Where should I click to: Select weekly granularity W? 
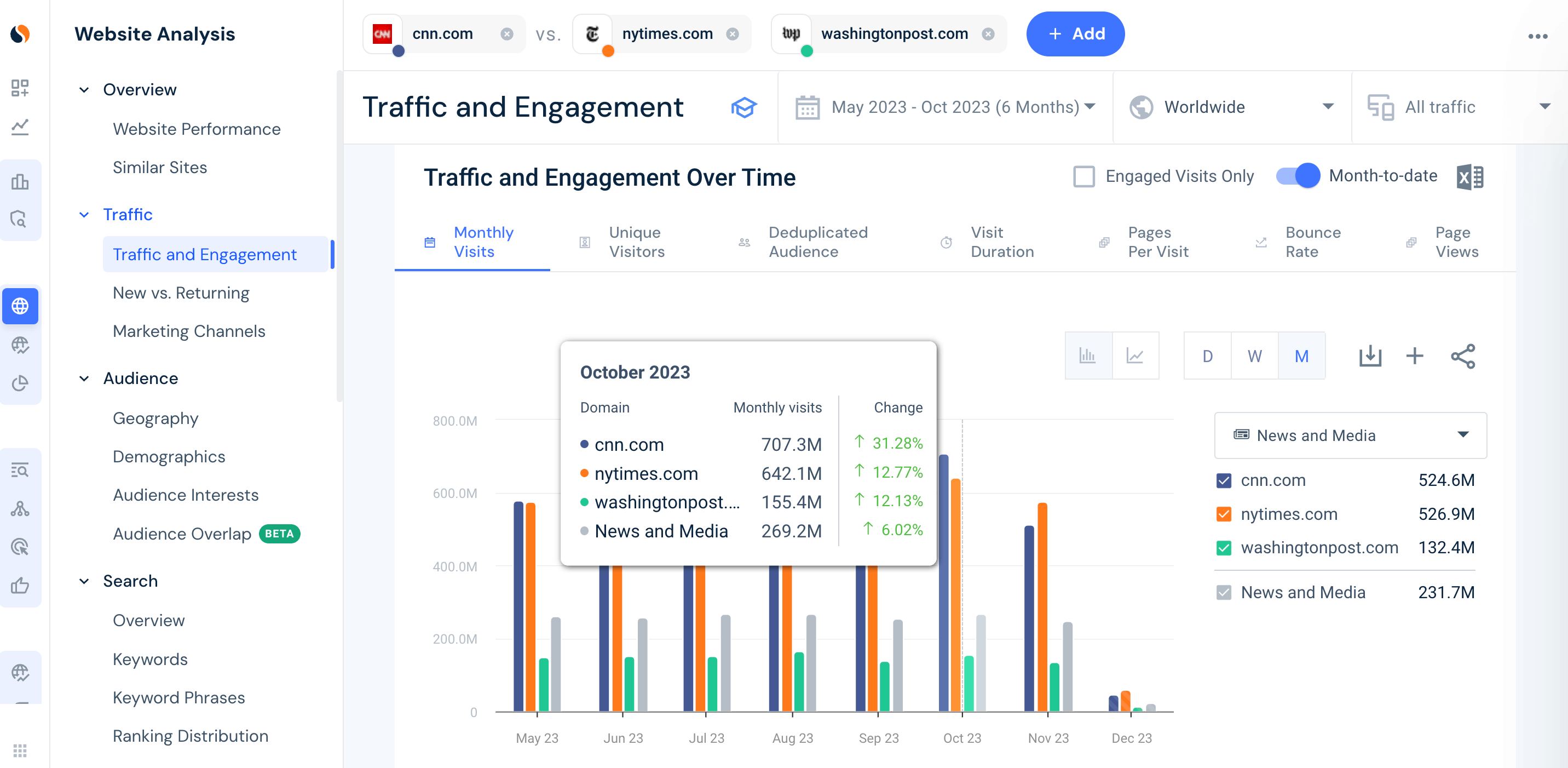pos(1254,356)
